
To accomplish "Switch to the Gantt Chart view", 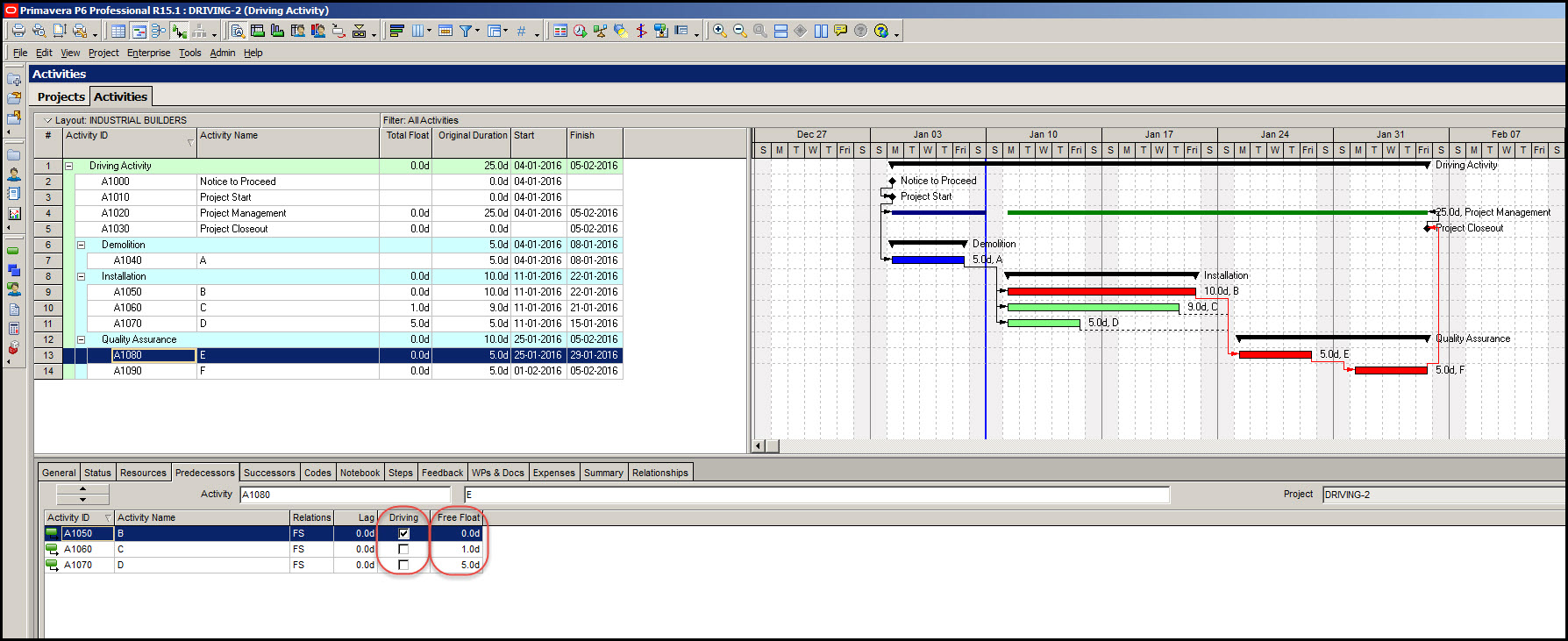I will 139,31.
